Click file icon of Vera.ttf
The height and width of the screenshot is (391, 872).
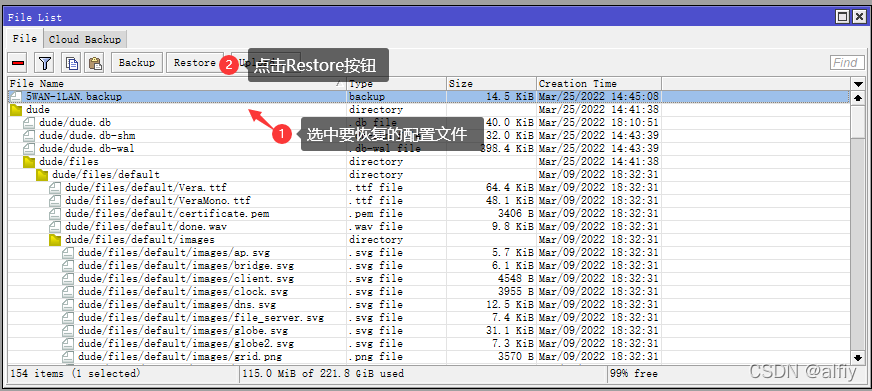tap(54, 188)
